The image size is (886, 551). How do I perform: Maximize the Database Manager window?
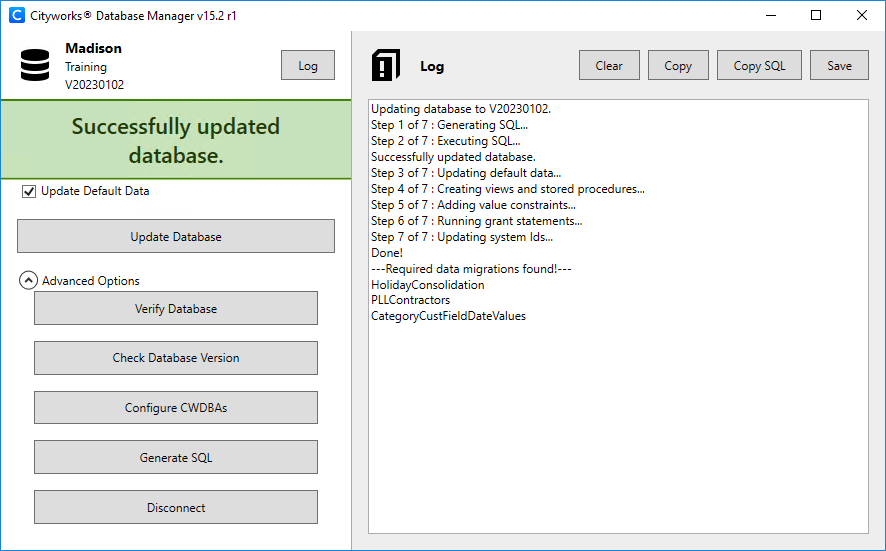coord(816,16)
